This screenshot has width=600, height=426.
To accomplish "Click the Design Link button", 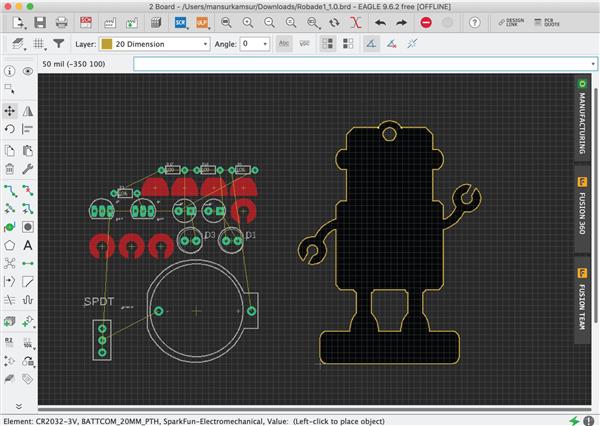I will [510, 22].
